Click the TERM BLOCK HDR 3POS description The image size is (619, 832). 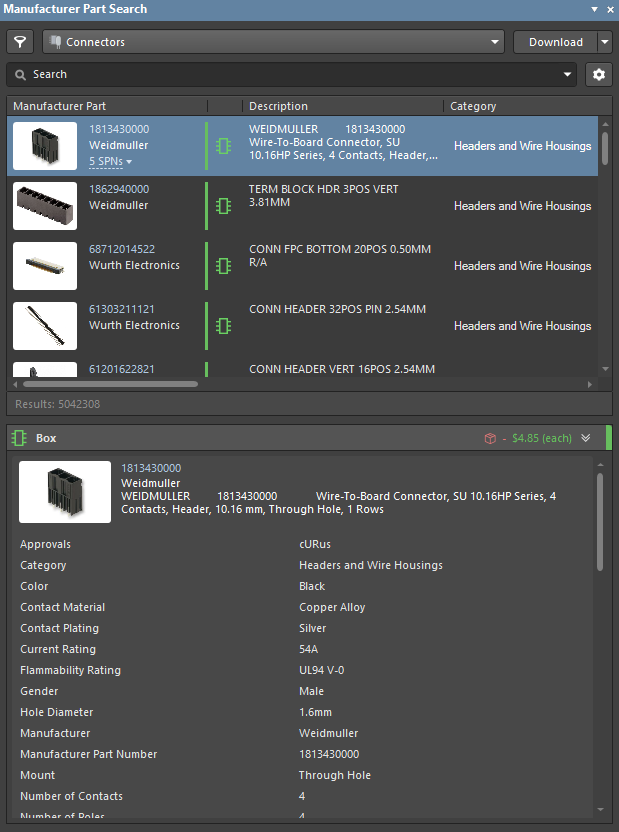324,196
